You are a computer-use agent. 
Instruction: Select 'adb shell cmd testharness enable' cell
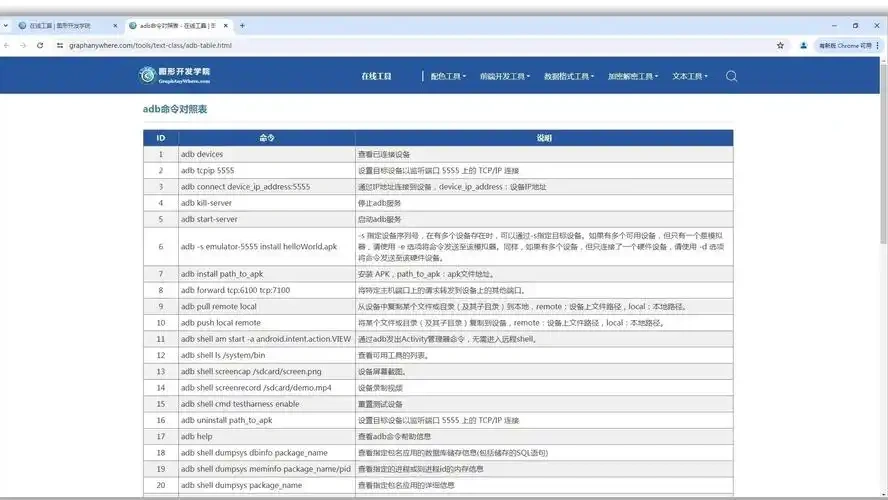(x=267, y=404)
